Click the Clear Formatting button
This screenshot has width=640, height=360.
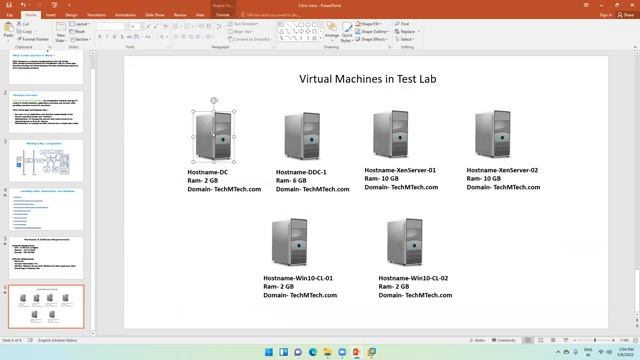(165, 27)
